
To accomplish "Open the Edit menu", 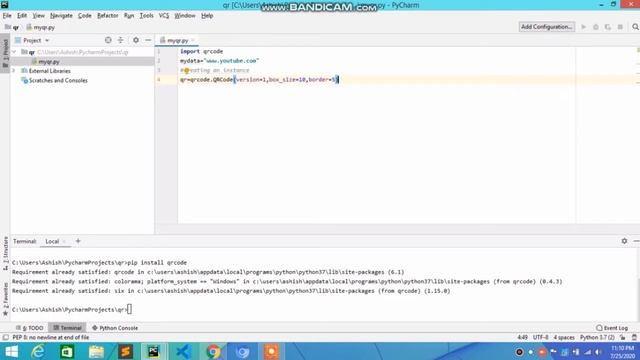I will [22, 16].
